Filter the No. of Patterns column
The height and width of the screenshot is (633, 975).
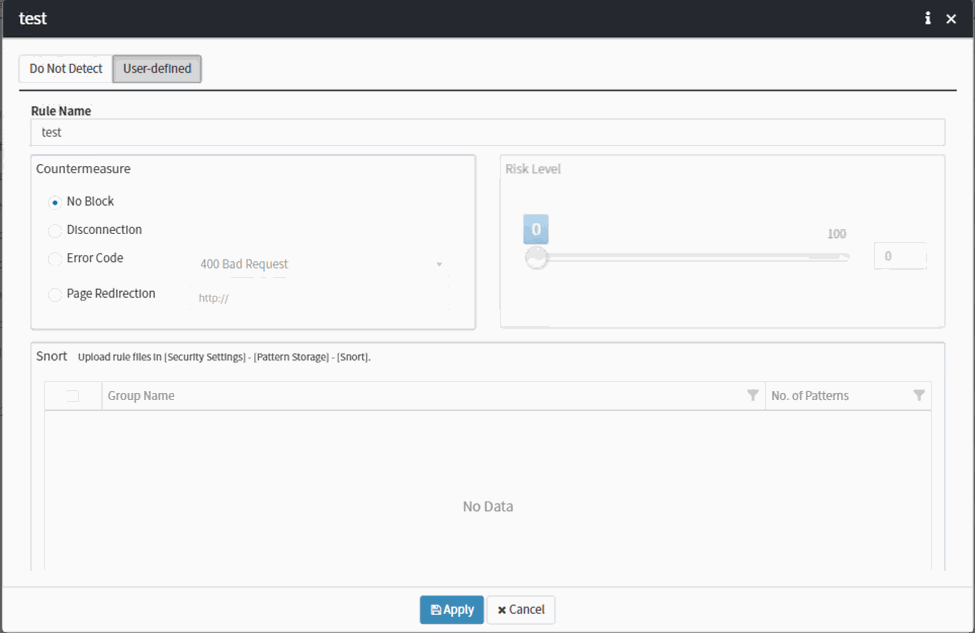[919, 395]
